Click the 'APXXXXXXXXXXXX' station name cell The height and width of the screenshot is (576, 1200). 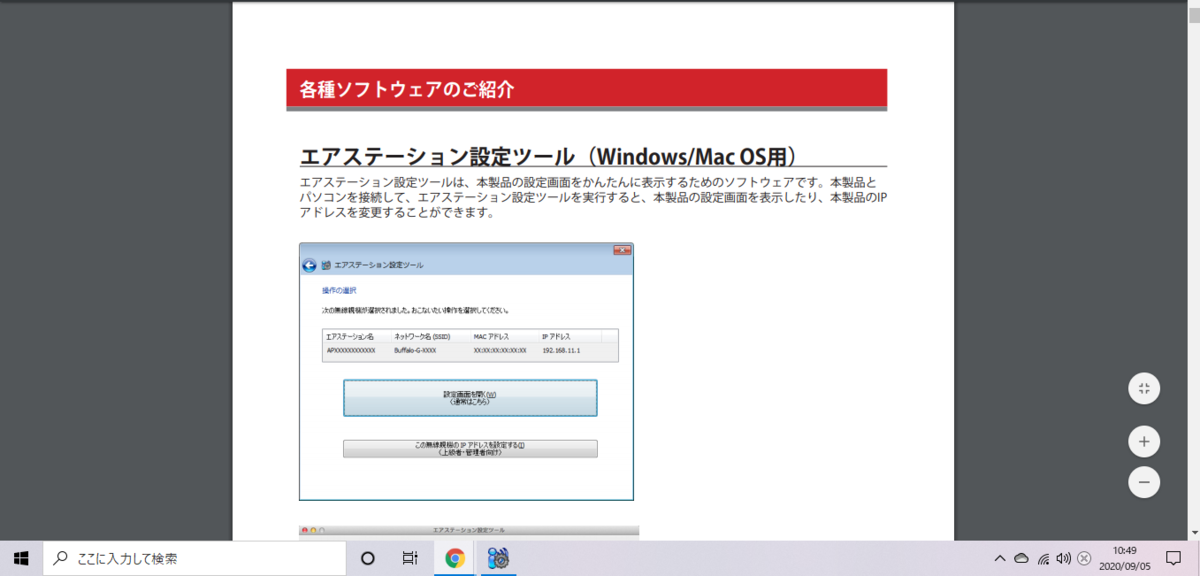click(x=351, y=352)
